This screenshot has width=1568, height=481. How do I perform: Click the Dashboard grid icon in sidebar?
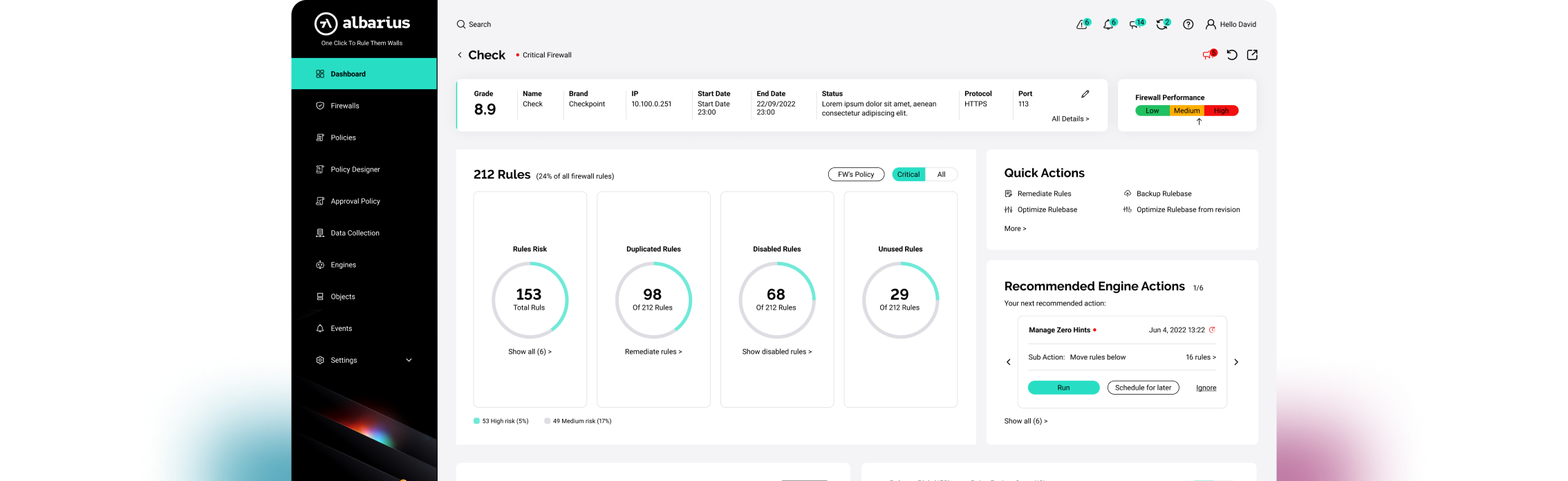click(x=320, y=74)
